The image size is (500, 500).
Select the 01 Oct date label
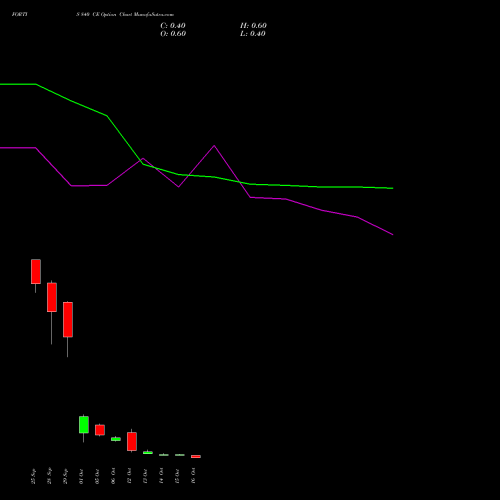(x=81, y=476)
